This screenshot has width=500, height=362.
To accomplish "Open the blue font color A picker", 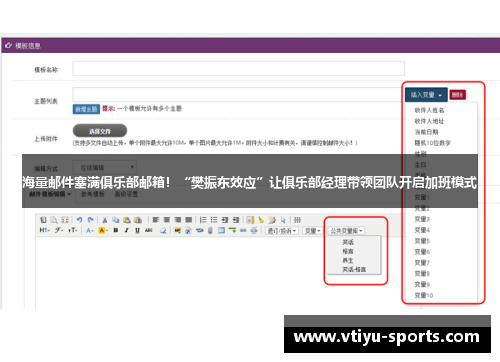I will point(90,230).
